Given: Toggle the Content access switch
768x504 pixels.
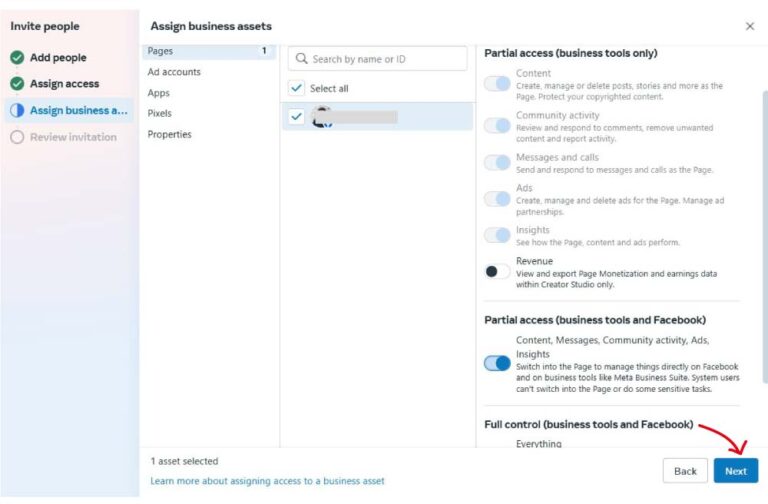Looking at the screenshot, I should 497,84.
